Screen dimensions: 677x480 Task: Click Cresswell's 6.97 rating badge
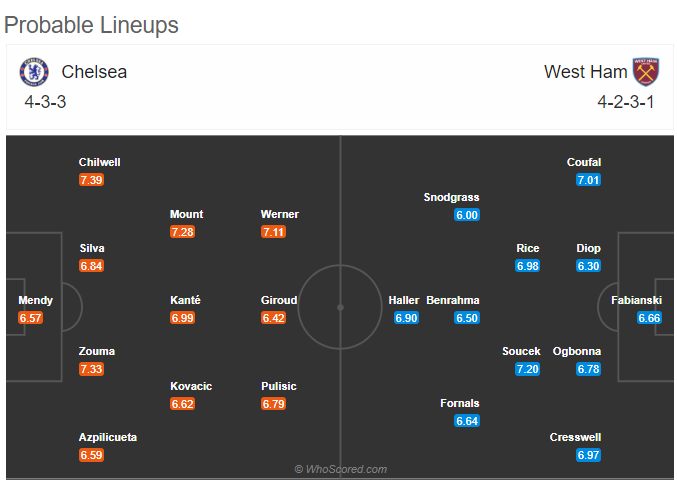pos(588,455)
